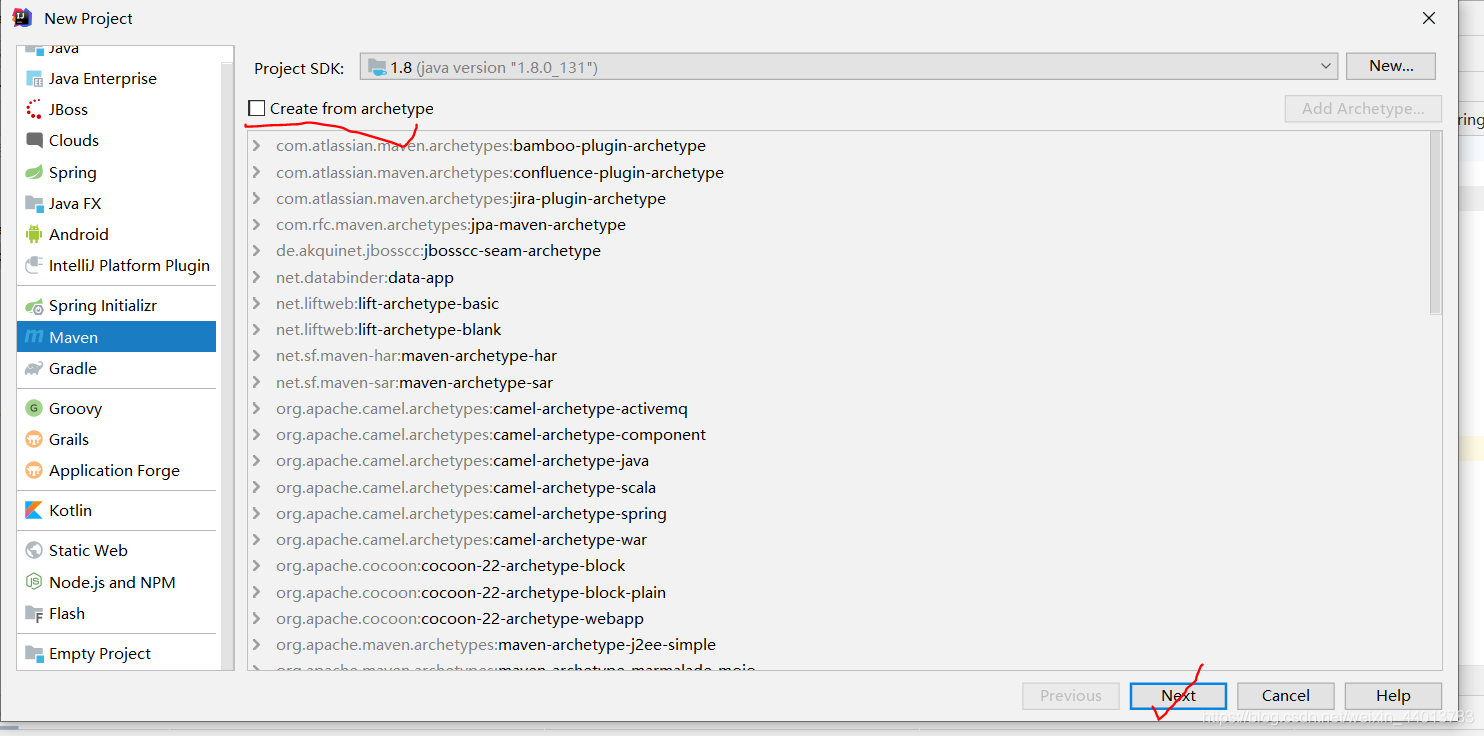Image resolution: width=1484 pixels, height=736 pixels.
Task: Click the IntelliJ Platform Plugin icon
Action: (x=34, y=266)
